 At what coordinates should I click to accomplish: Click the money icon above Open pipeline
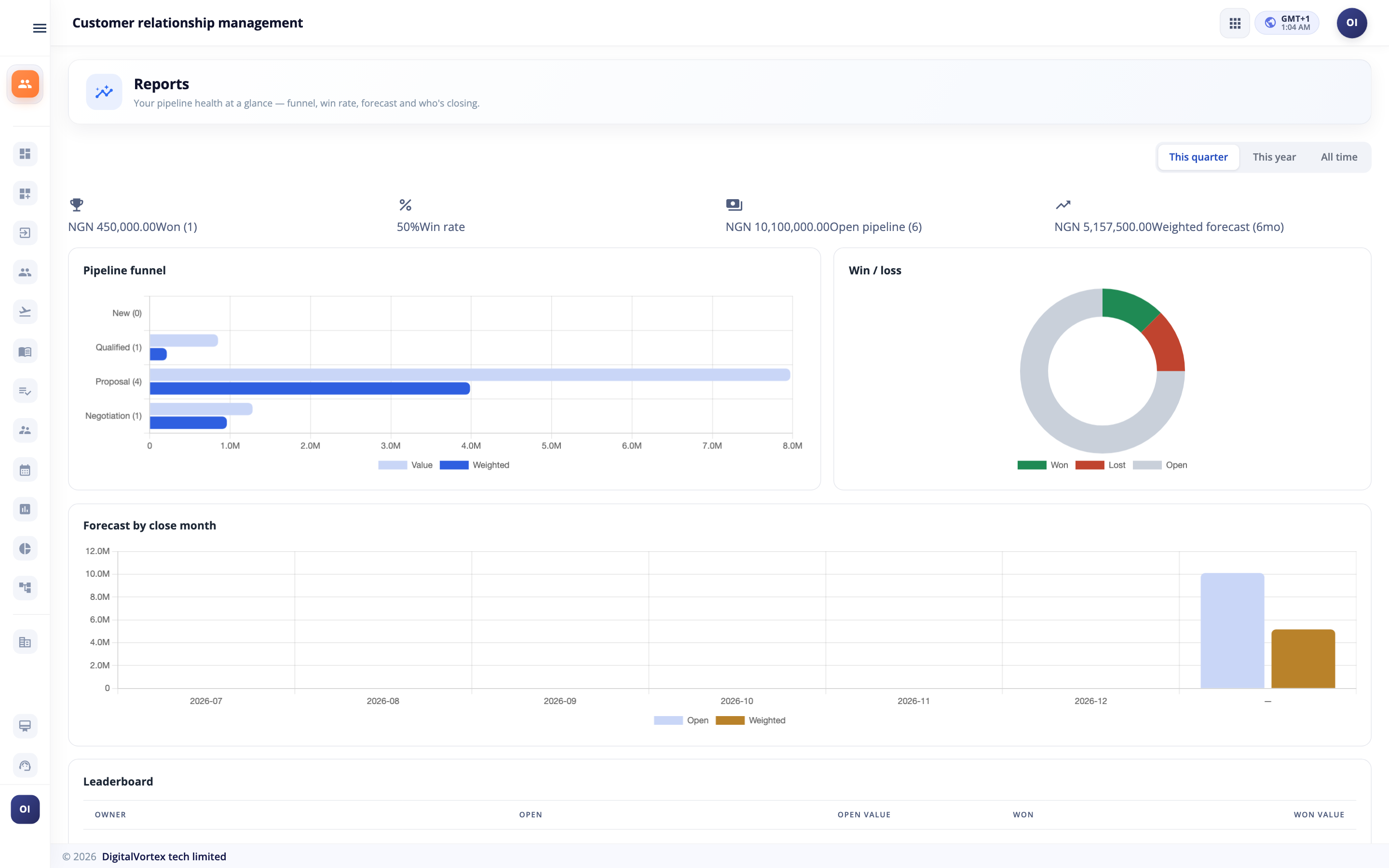[x=734, y=204]
